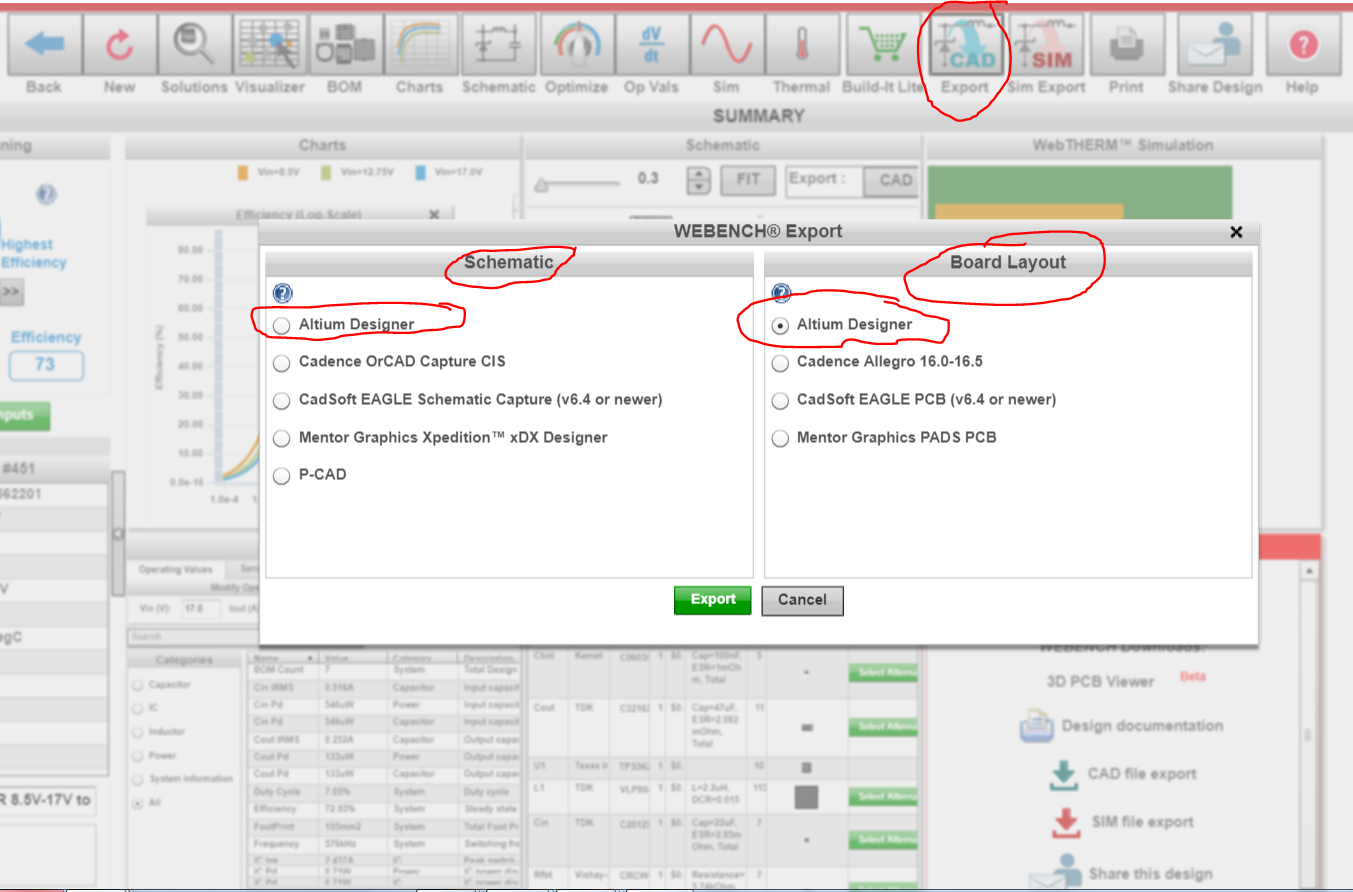
Task: Select Altium Designer under Board Layout
Action: (x=780, y=325)
